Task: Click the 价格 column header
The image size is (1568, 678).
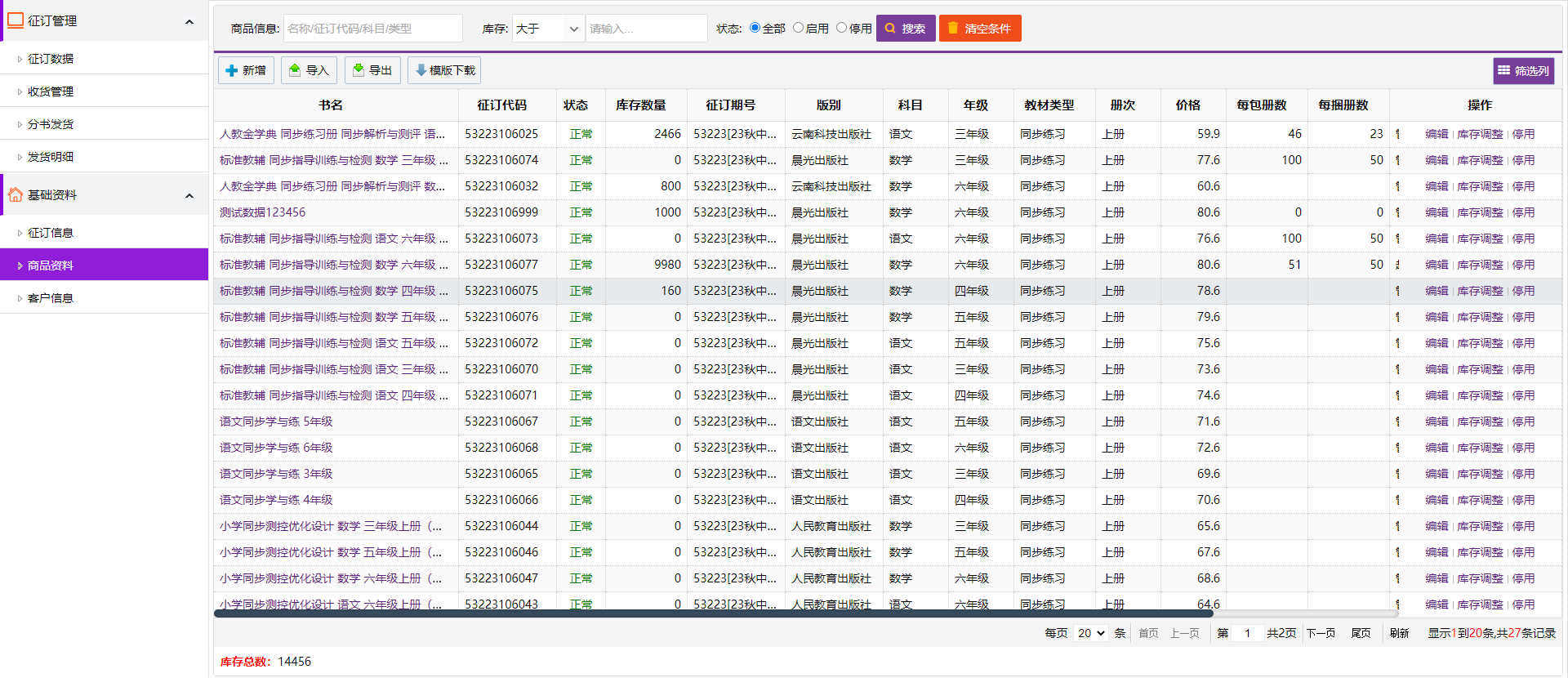Action: tap(1187, 105)
